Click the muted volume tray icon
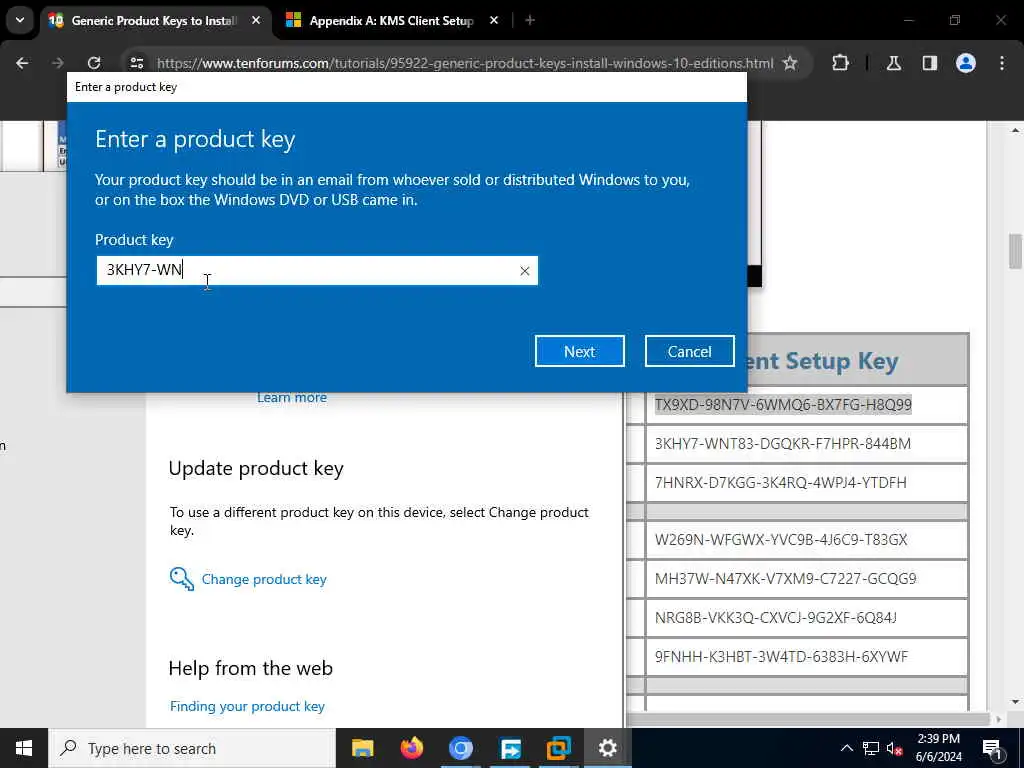 click(894, 748)
